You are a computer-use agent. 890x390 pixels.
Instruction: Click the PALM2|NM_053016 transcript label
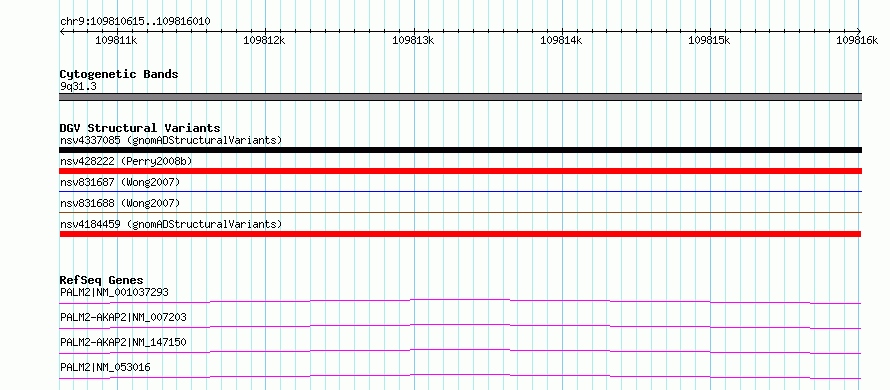coord(105,367)
